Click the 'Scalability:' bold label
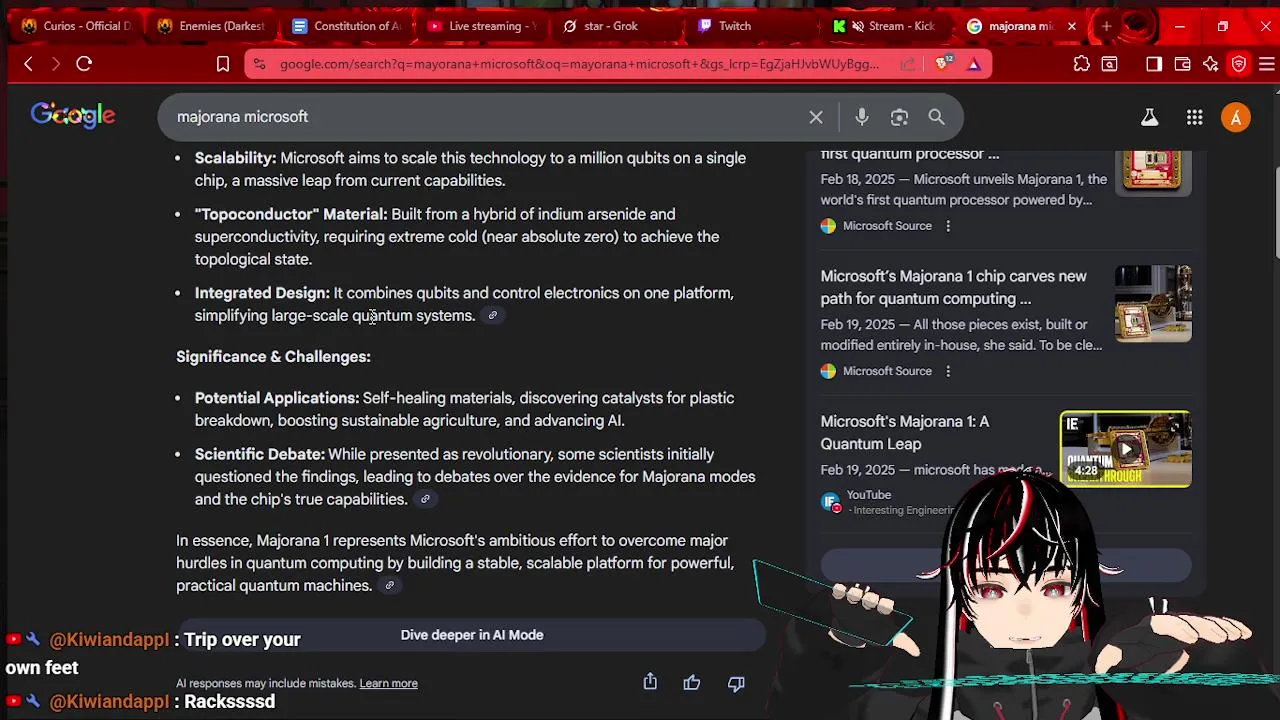Image resolution: width=1280 pixels, height=720 pixels. (235, 158)
